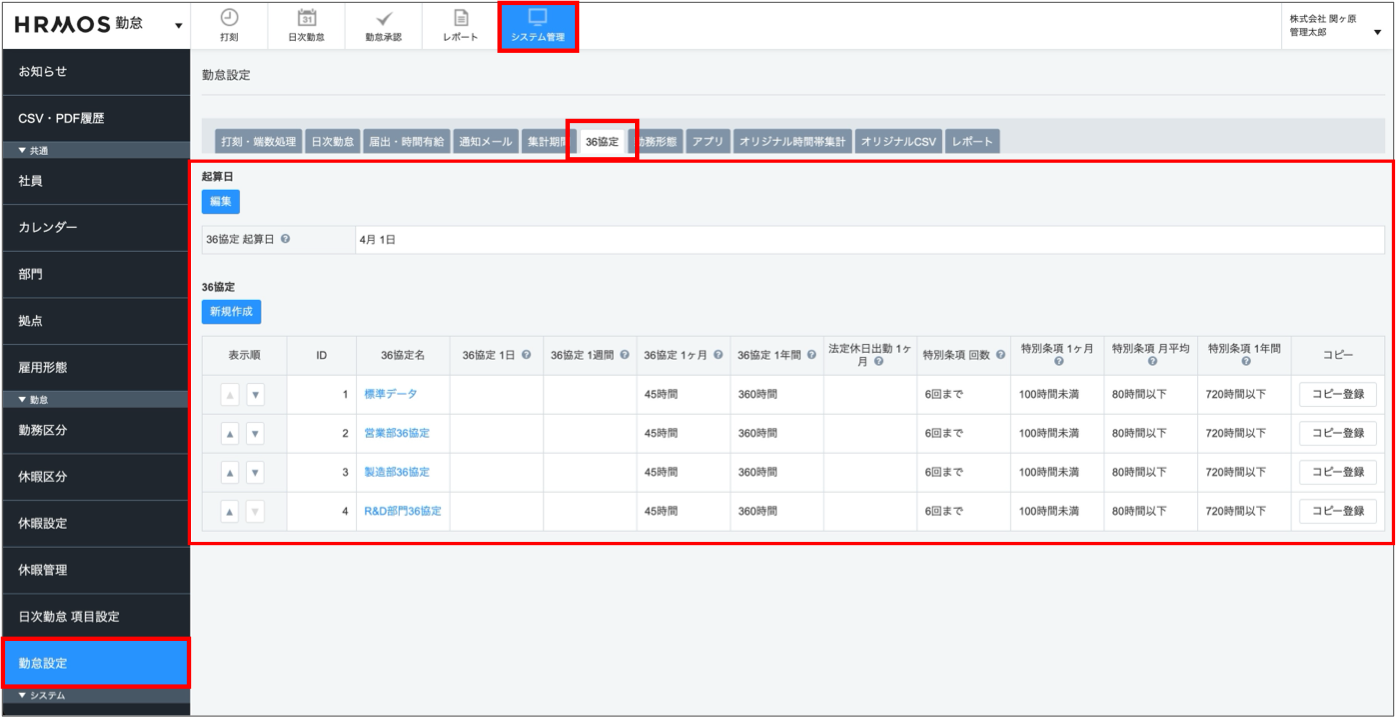Open the 日次勤怠 calendar icon
This screenshot has height=717, width=1396.
point(307,18)
